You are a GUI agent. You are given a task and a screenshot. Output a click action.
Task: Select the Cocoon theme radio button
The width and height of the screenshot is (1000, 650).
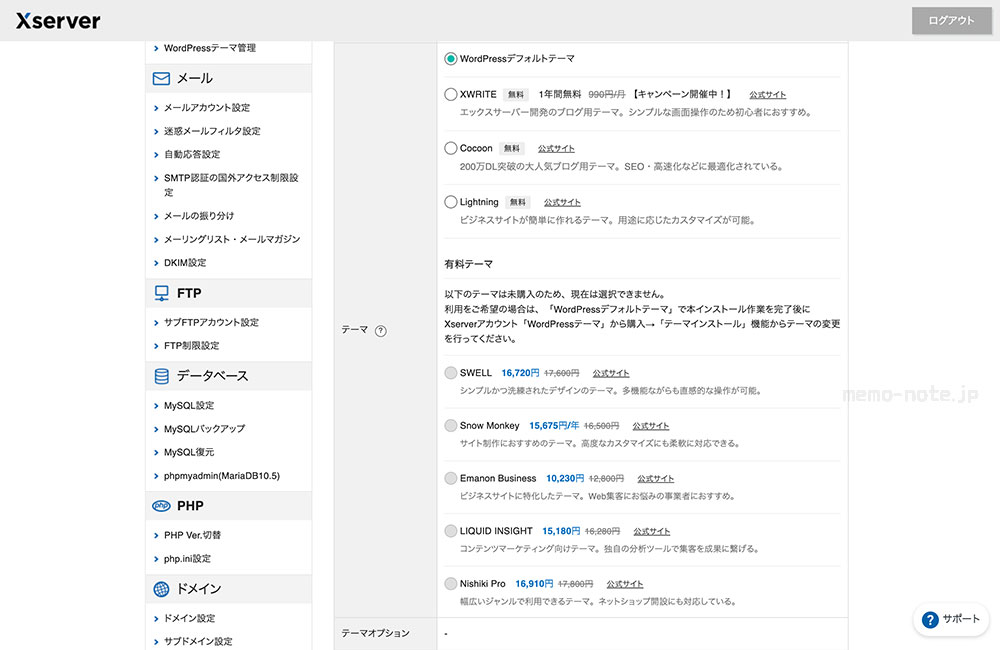click(450, 148)
